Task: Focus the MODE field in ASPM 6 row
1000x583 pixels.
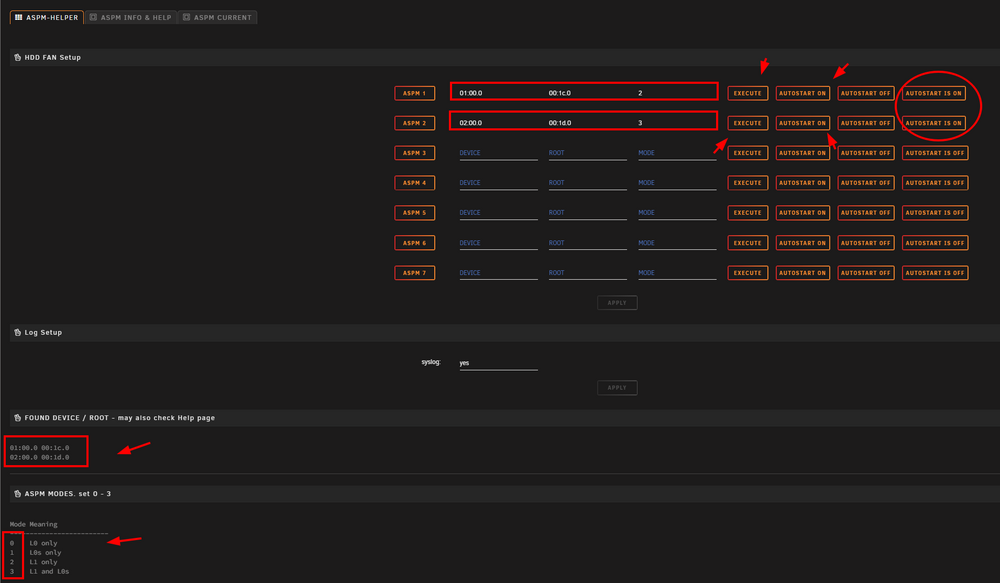Action: 677,243
